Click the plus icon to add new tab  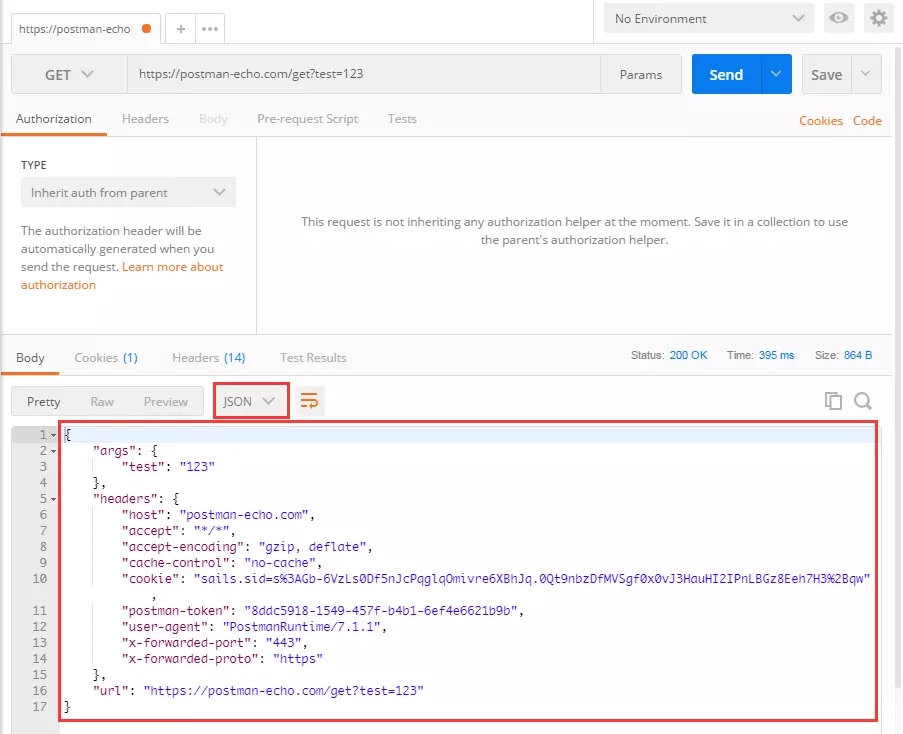[180, 29]
